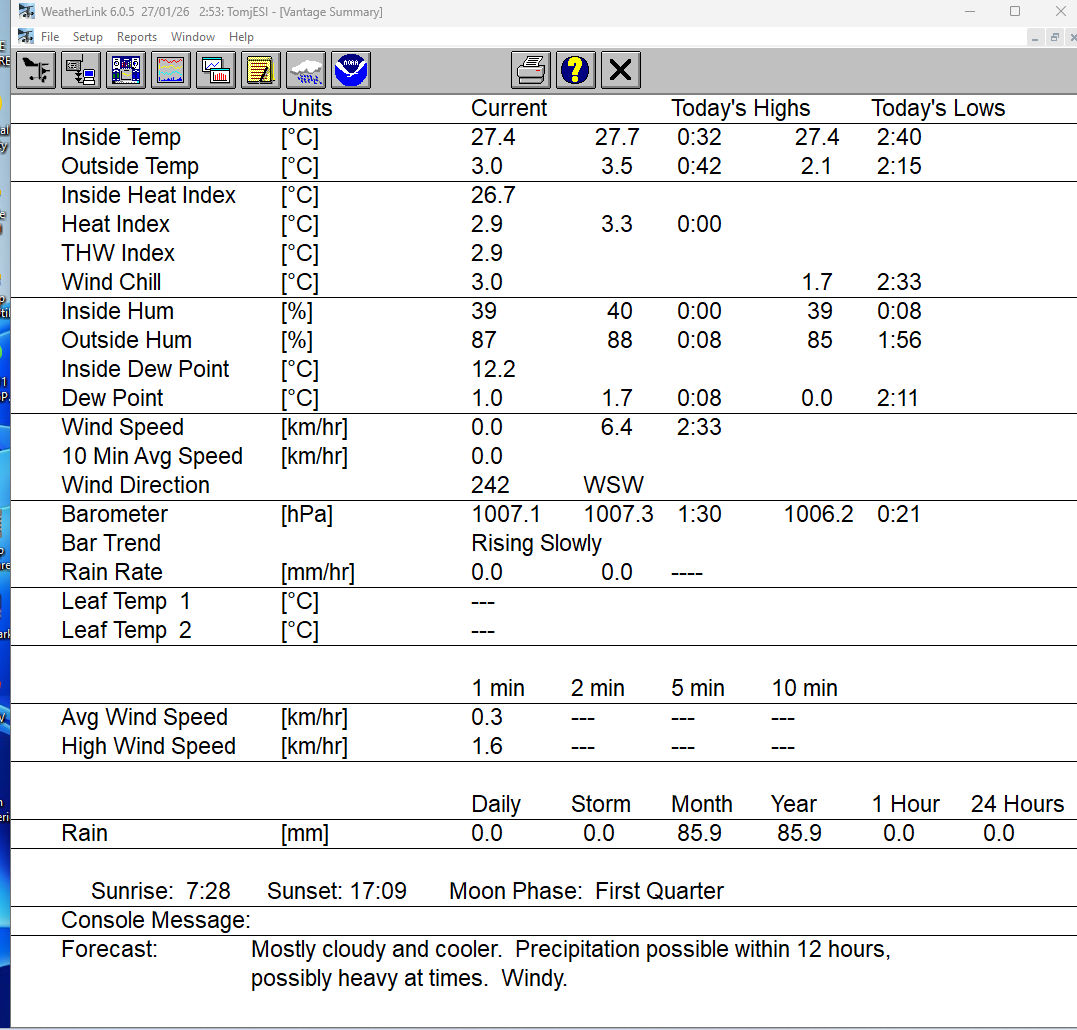The width and height of the screenshot is (1077, 1030).
Task: Open the Window menu
Action: coord(193,37)
